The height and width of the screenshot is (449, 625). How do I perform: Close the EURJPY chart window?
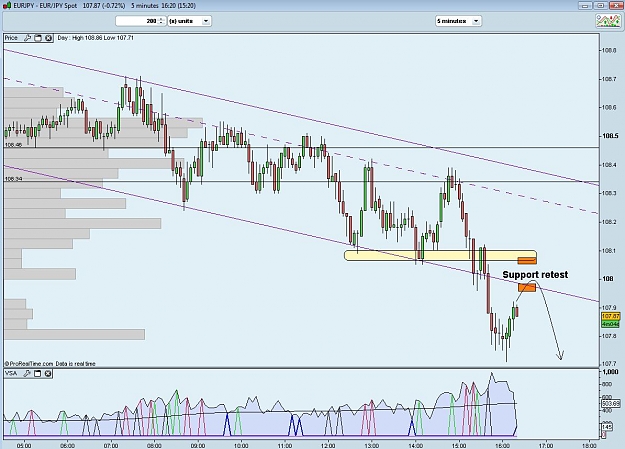pos(615,6)
